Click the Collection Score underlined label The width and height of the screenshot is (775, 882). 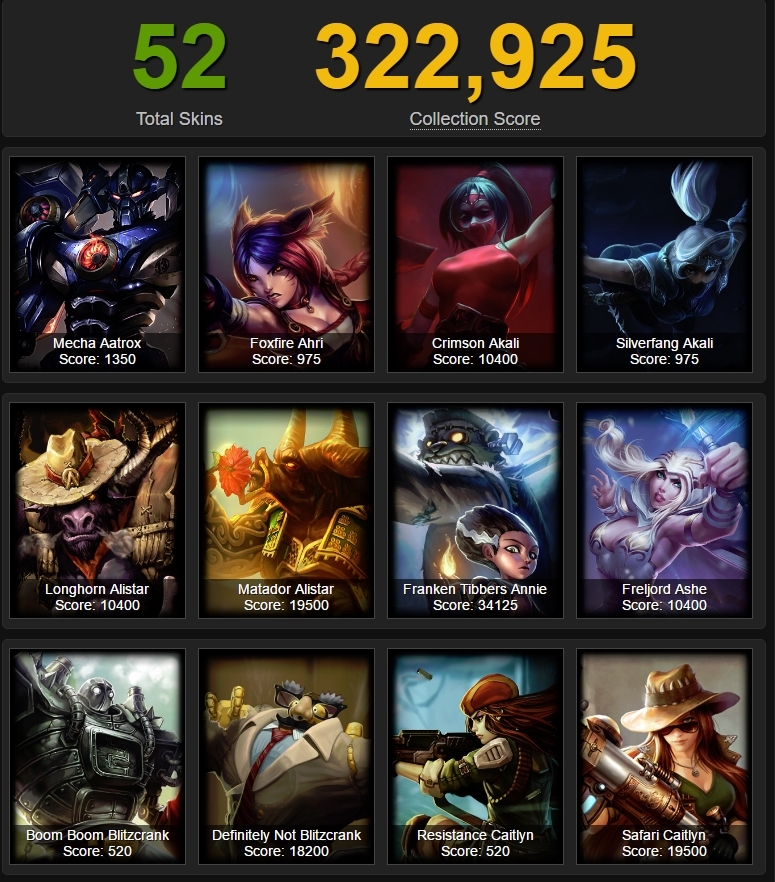pyautogui.click(x=475, y=119)
